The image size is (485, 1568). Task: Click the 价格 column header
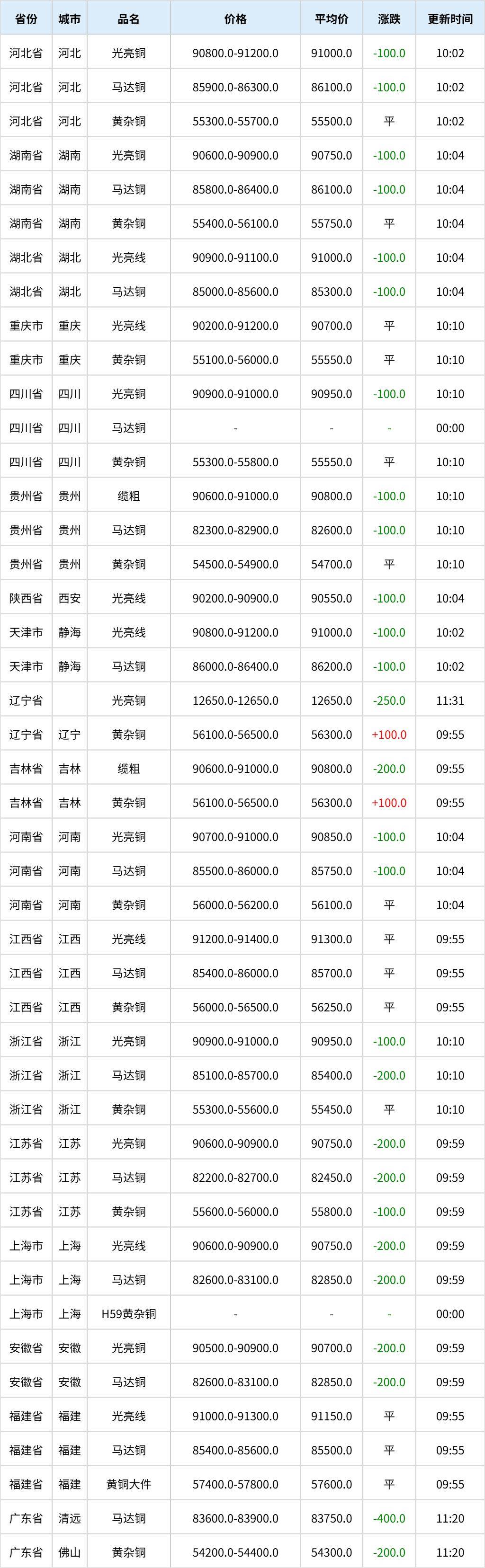235,19
